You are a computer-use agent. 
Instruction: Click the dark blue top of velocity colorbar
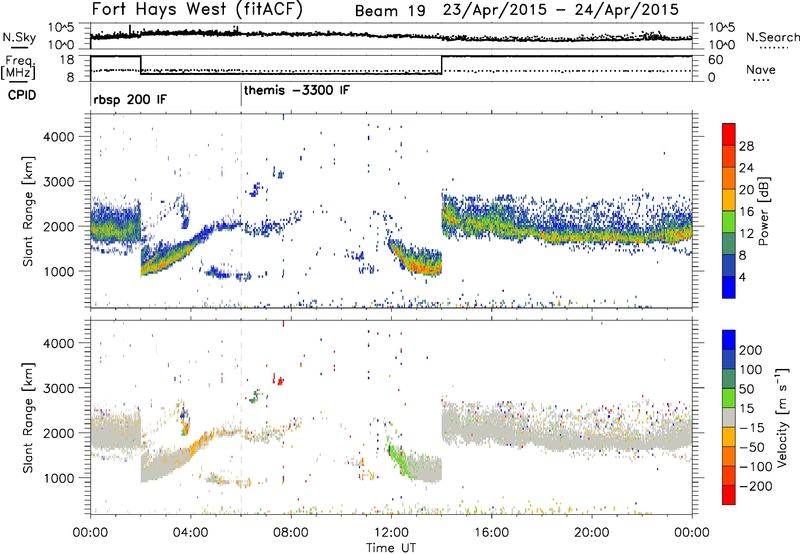click(729, 340)
